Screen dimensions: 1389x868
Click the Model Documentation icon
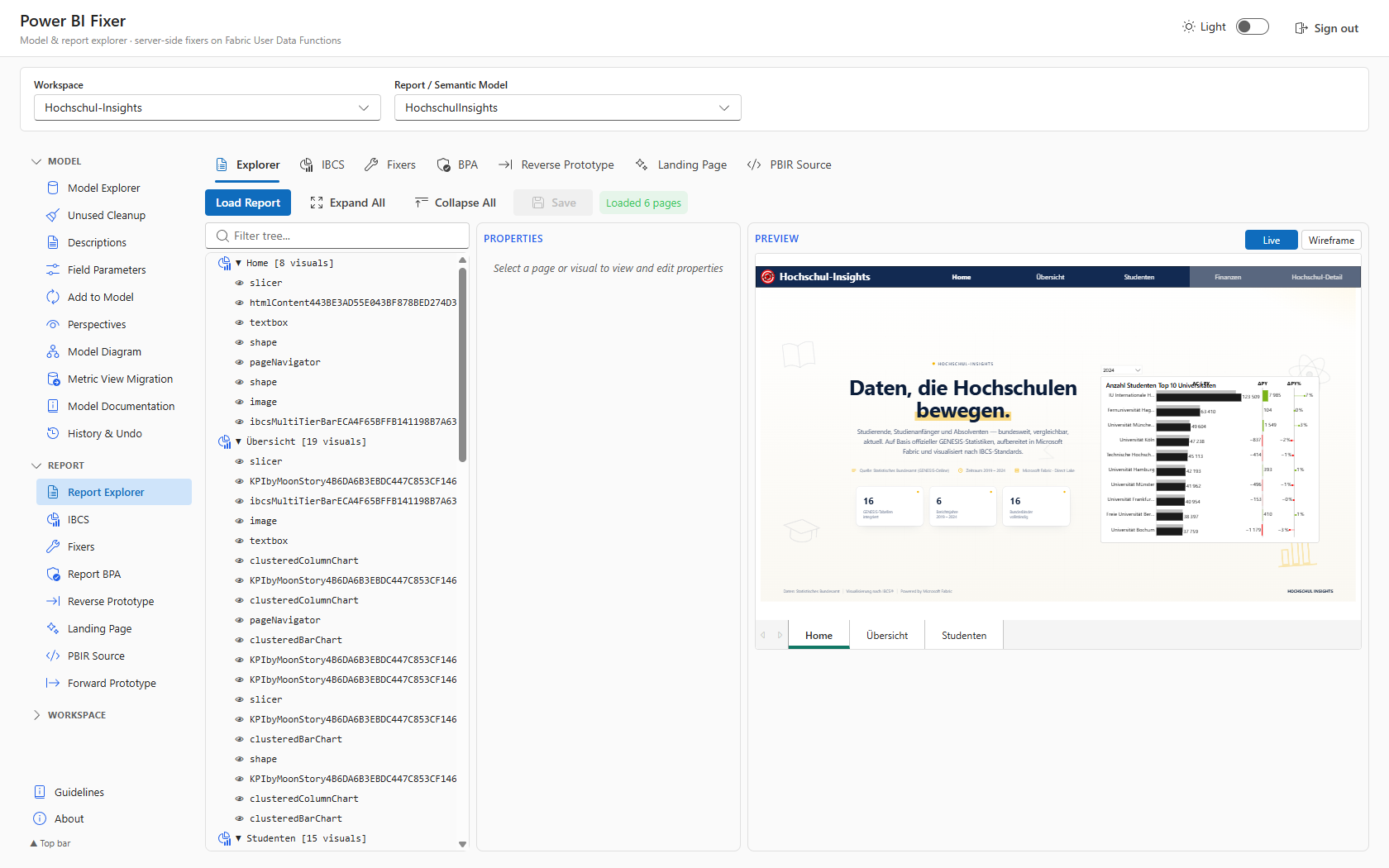pyautogui.click(x=53, y=406)
